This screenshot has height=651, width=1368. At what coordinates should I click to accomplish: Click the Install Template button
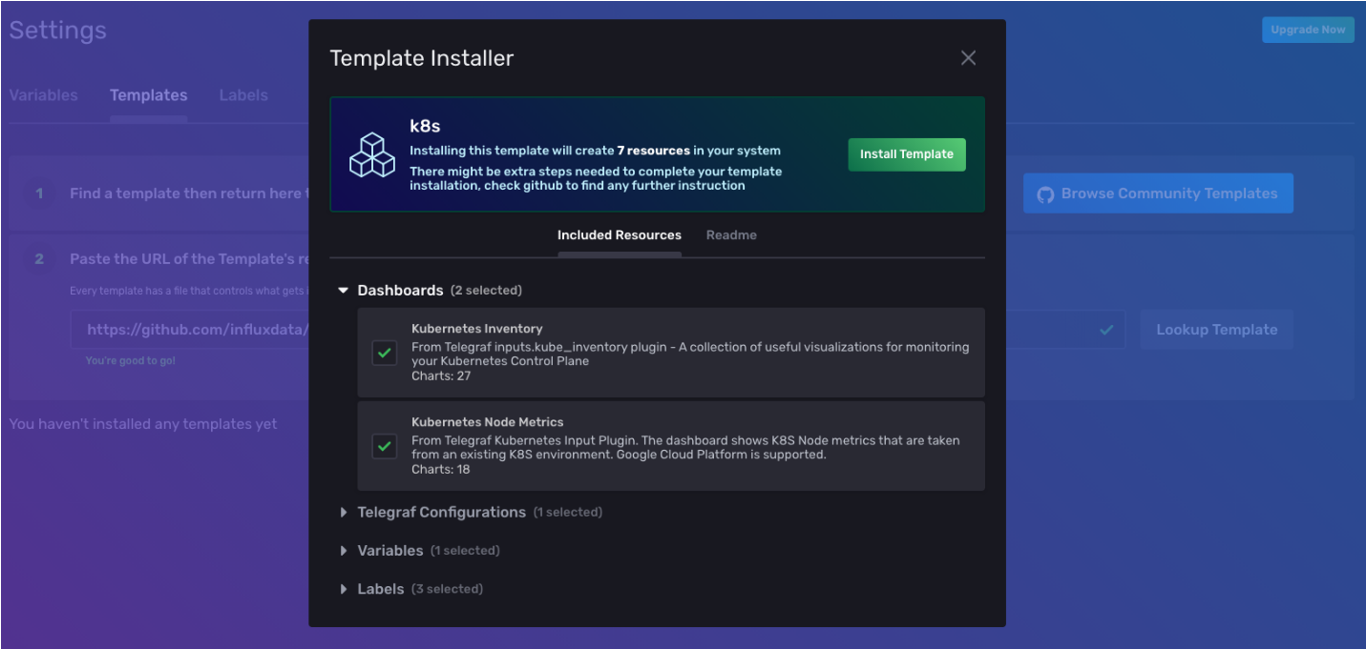(906, 154)
